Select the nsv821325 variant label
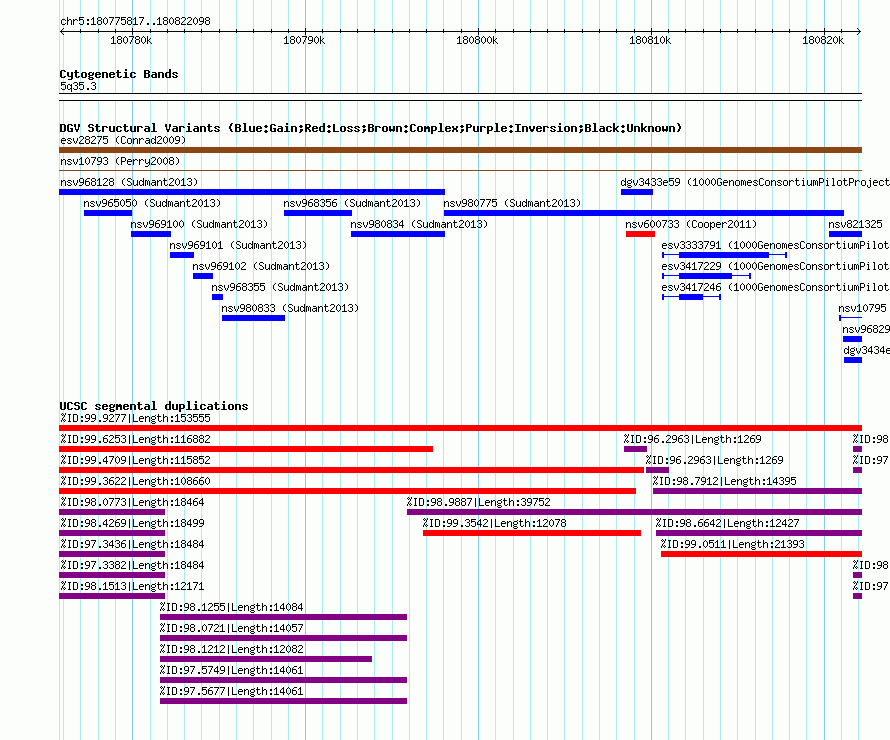This screenshot has height=740, width=890. click(x=855, y=224)
